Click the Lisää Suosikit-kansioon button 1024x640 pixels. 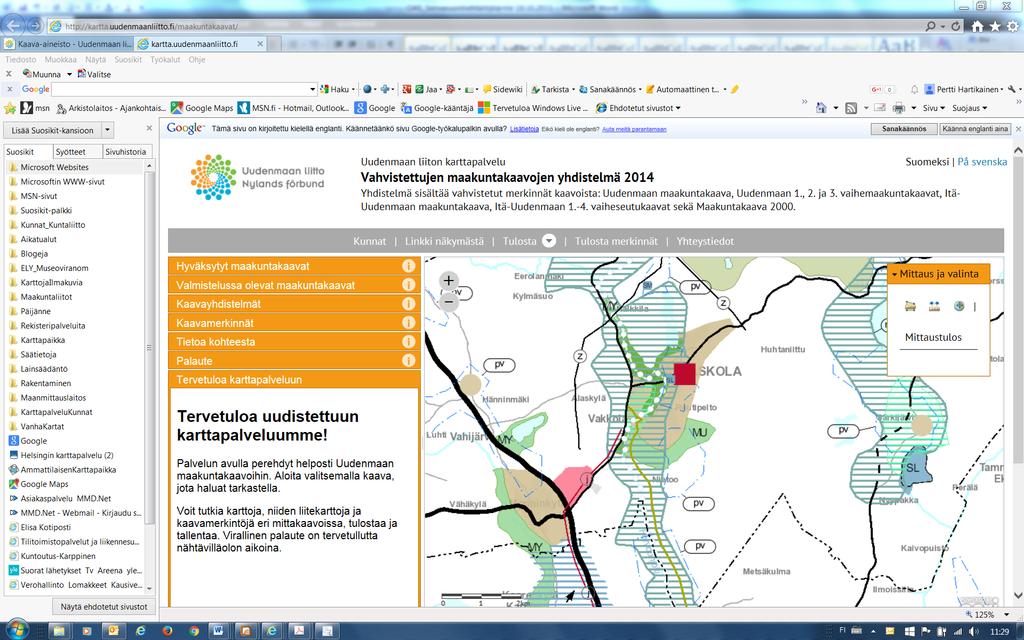52,130
